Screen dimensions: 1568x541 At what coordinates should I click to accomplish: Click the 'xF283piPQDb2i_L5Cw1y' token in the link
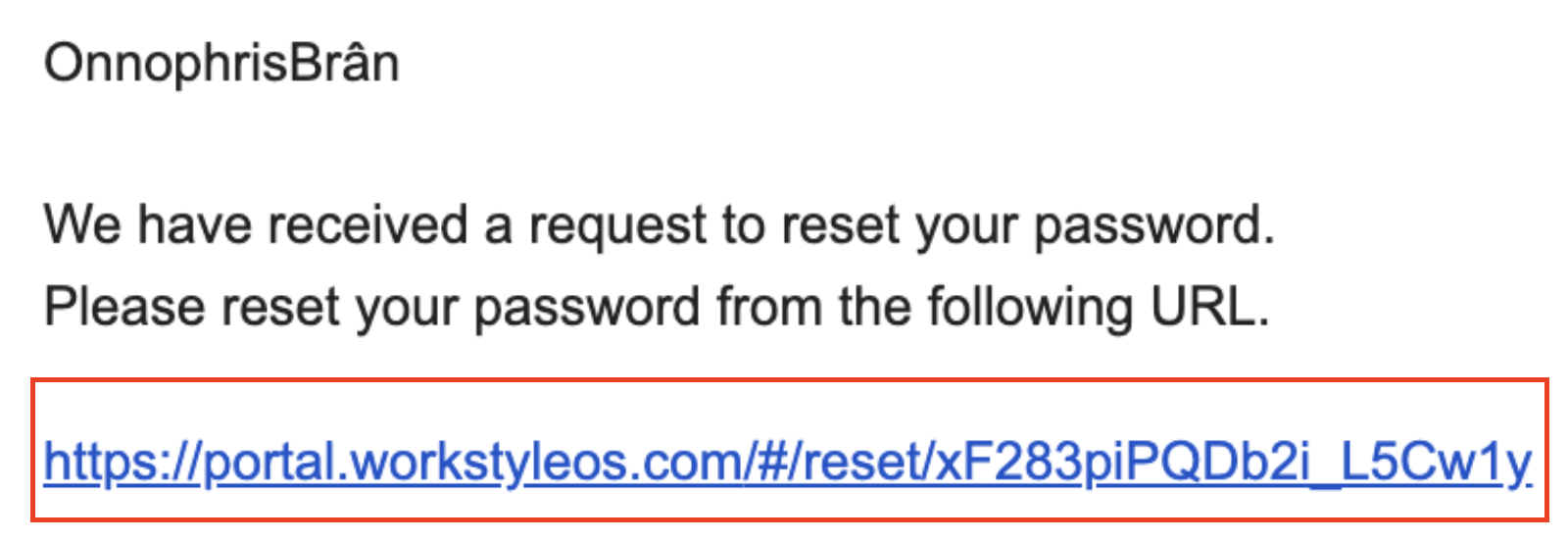pyautogui.click(x=1234, y=463)
